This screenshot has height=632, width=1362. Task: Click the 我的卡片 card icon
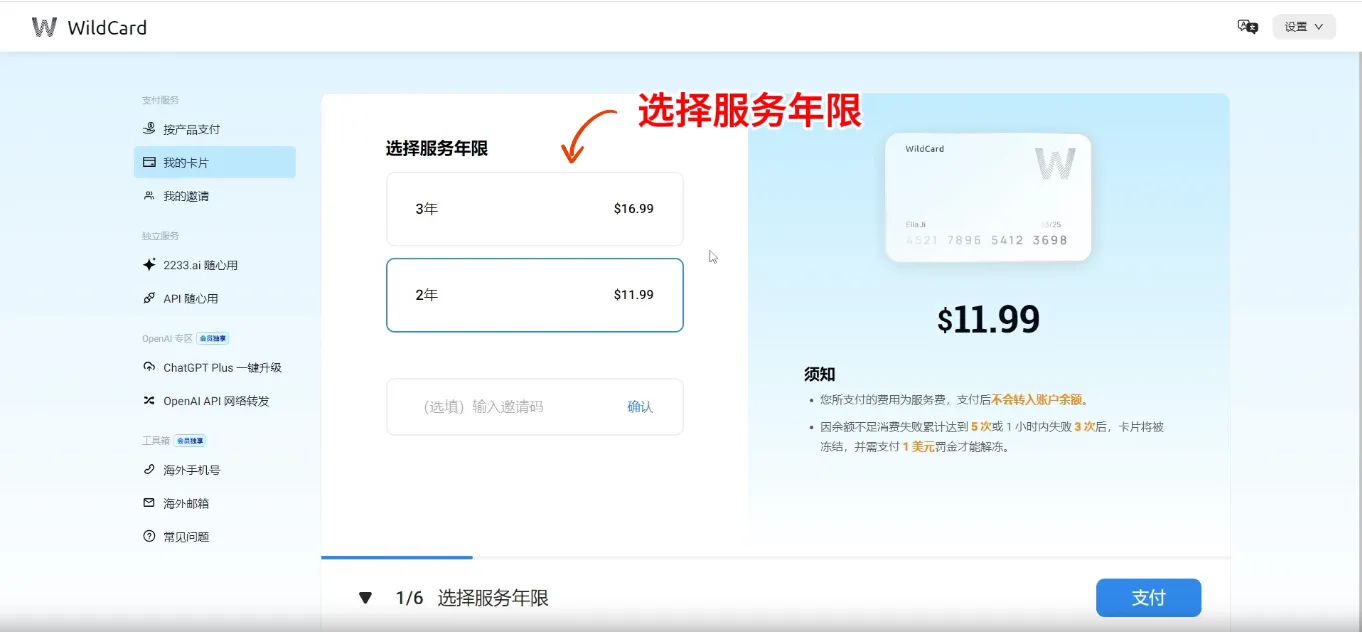point(149,162)
